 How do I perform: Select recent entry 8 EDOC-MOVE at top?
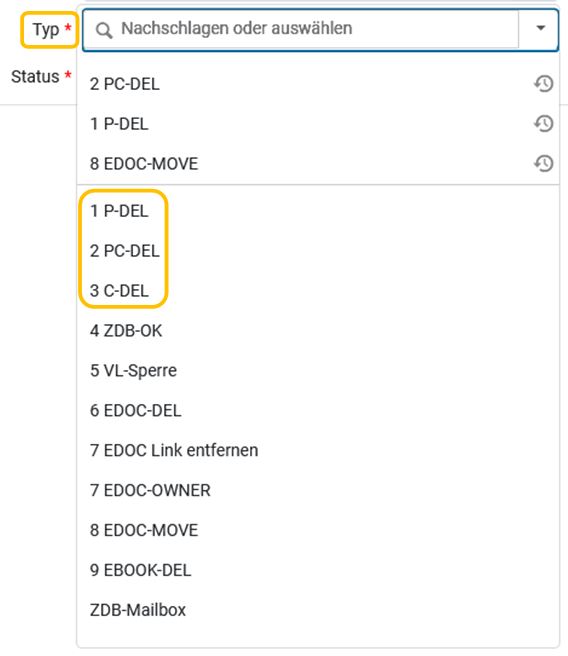tap(318, 164)
